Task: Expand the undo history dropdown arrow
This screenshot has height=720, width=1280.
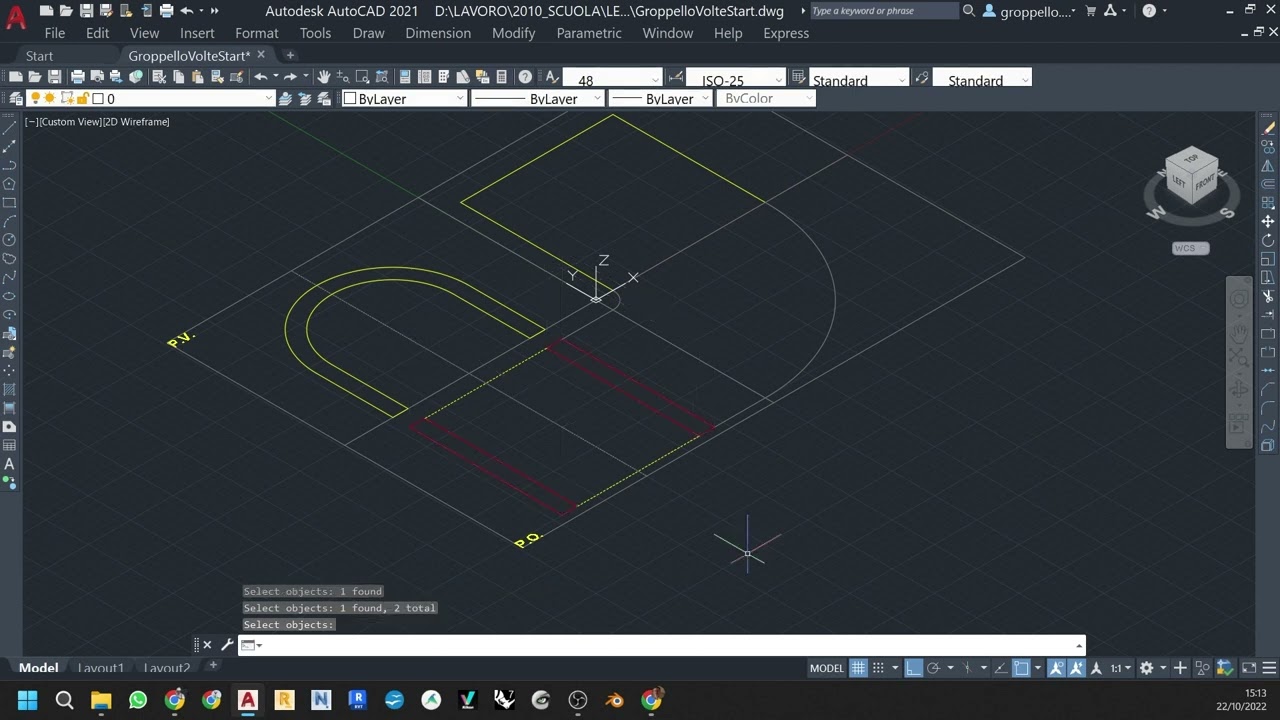Action: (x=200, y=11)
